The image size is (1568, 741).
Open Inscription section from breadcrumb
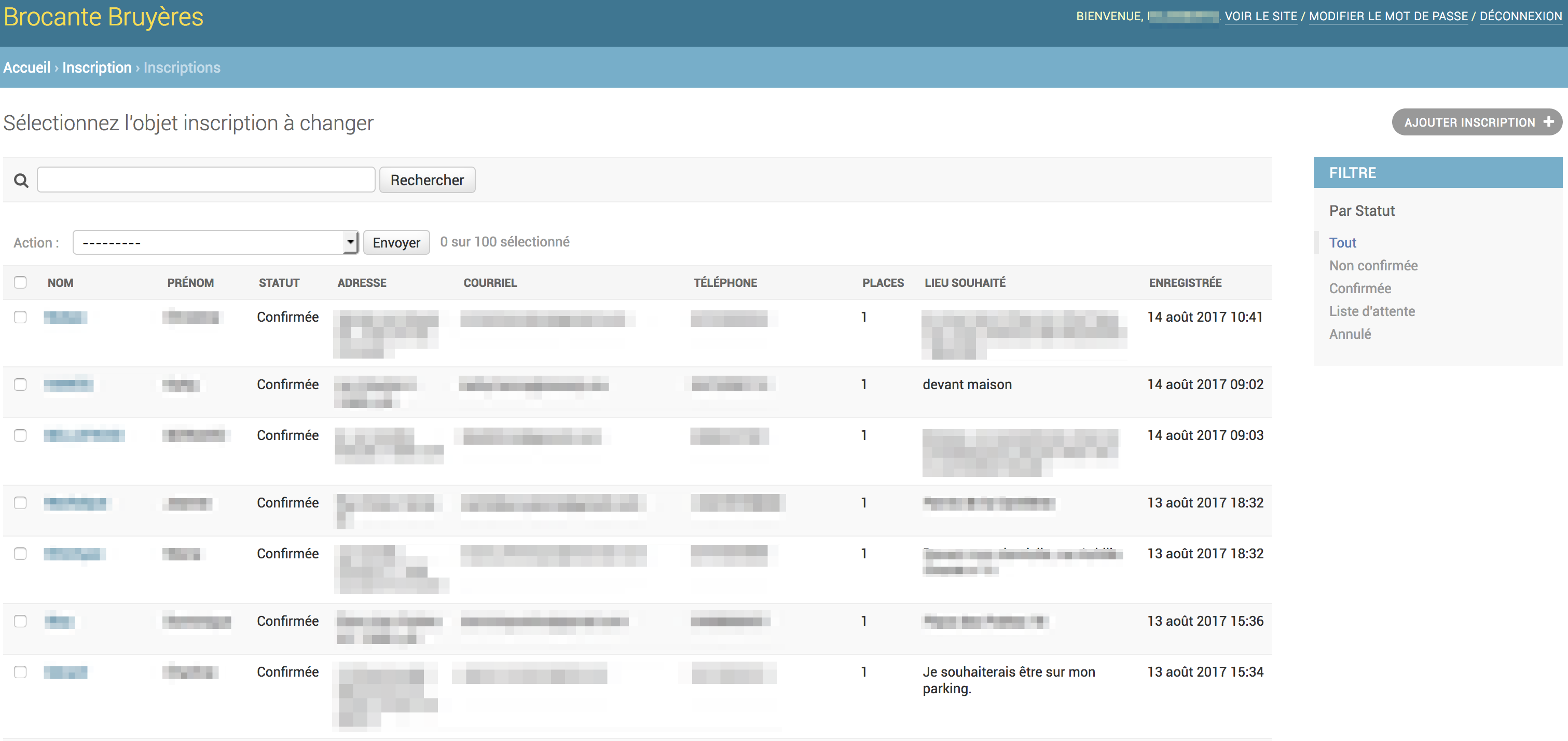point(97,67)
